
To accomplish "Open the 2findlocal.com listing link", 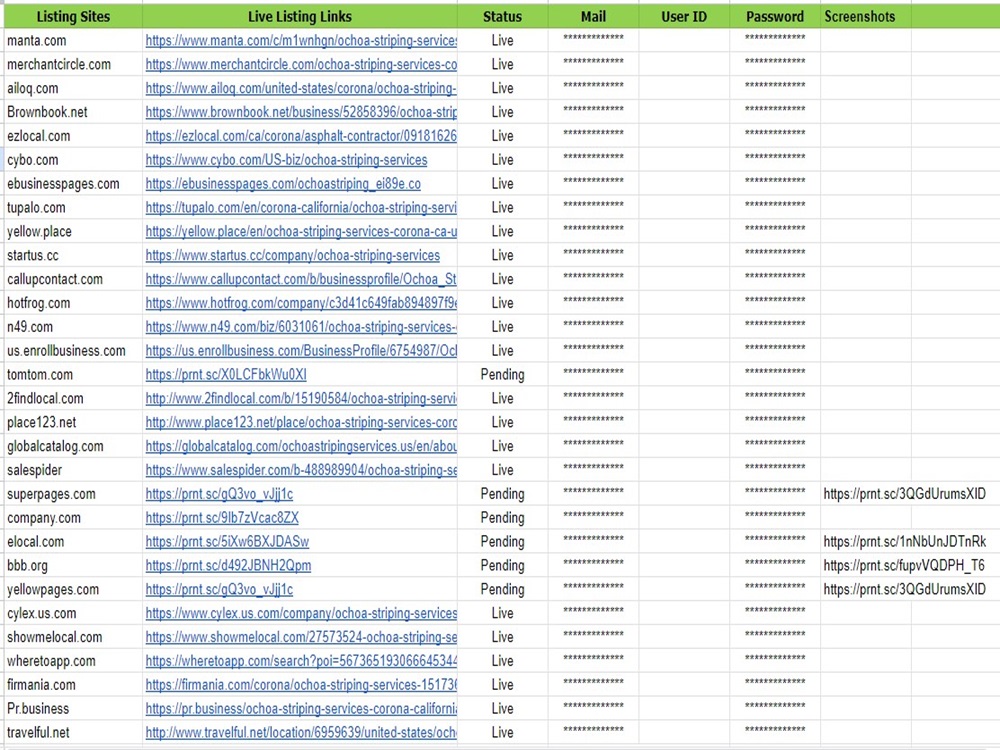I will pyautogui.click(x=301, y=399).
